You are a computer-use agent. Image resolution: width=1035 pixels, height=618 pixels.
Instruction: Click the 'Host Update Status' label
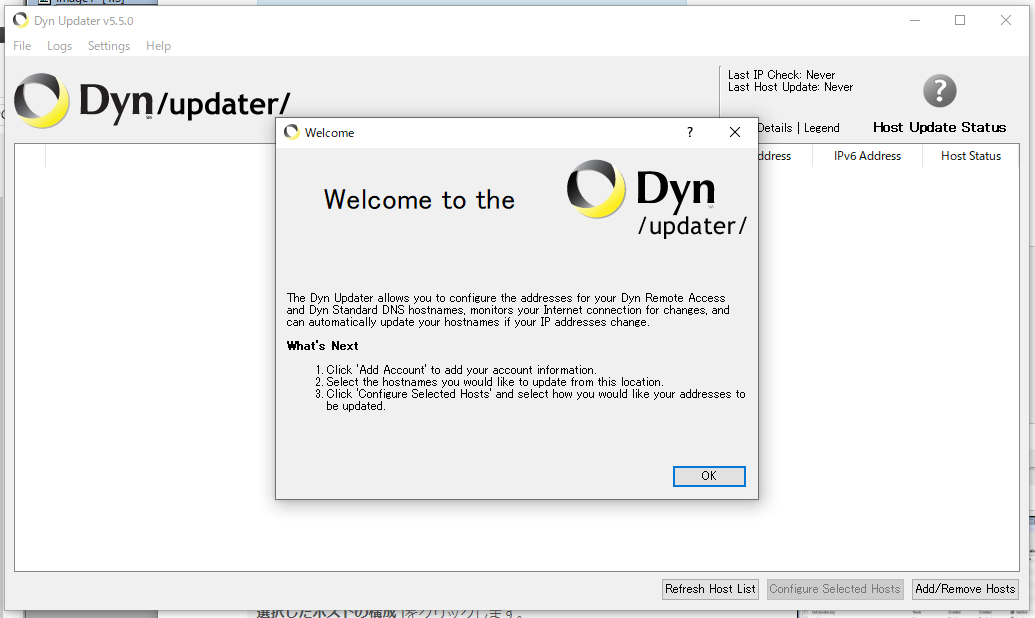pyautogui.click(x=939, y=127)
